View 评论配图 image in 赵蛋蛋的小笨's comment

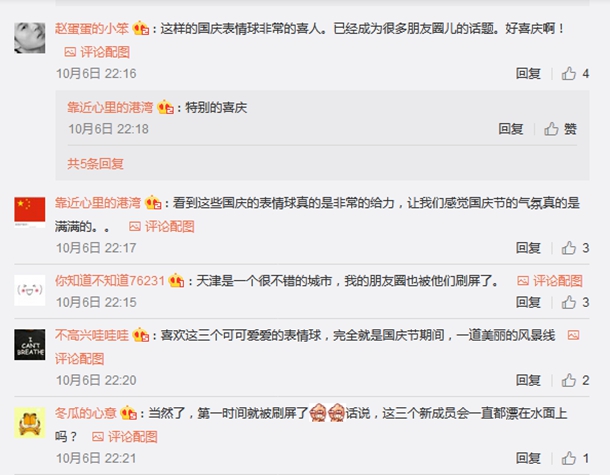tap(97, 52)
